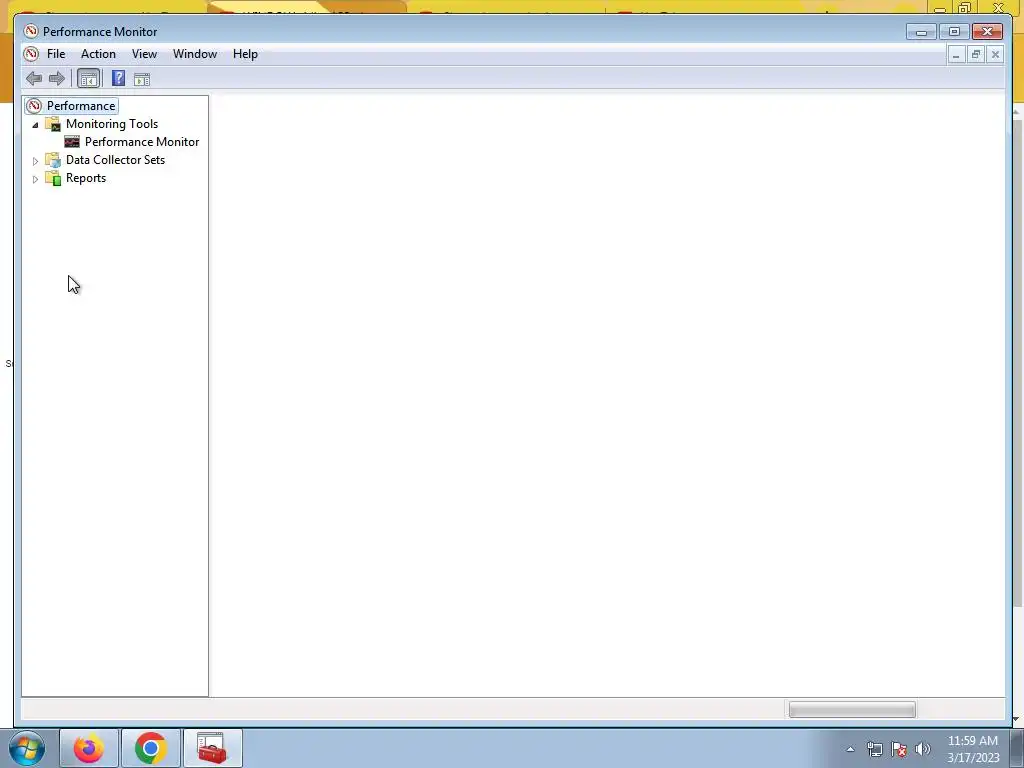Open the Action menu
The width and height of the screenshot is (1024, 768).
[98, 54]
